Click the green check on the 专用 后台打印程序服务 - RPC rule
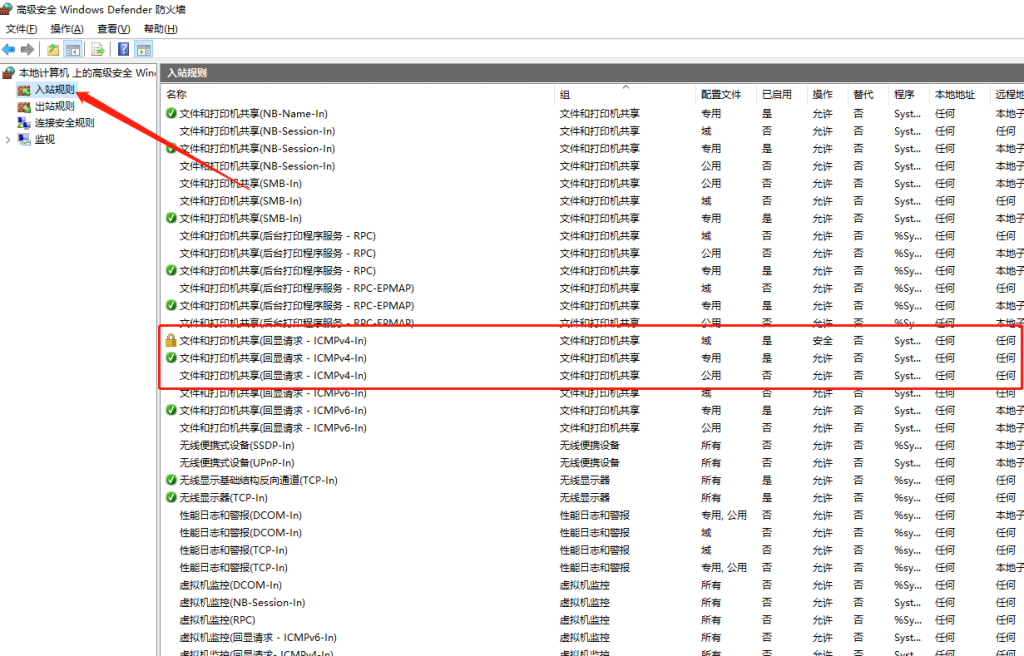1024x656 pixels. (x=171, y=271)
